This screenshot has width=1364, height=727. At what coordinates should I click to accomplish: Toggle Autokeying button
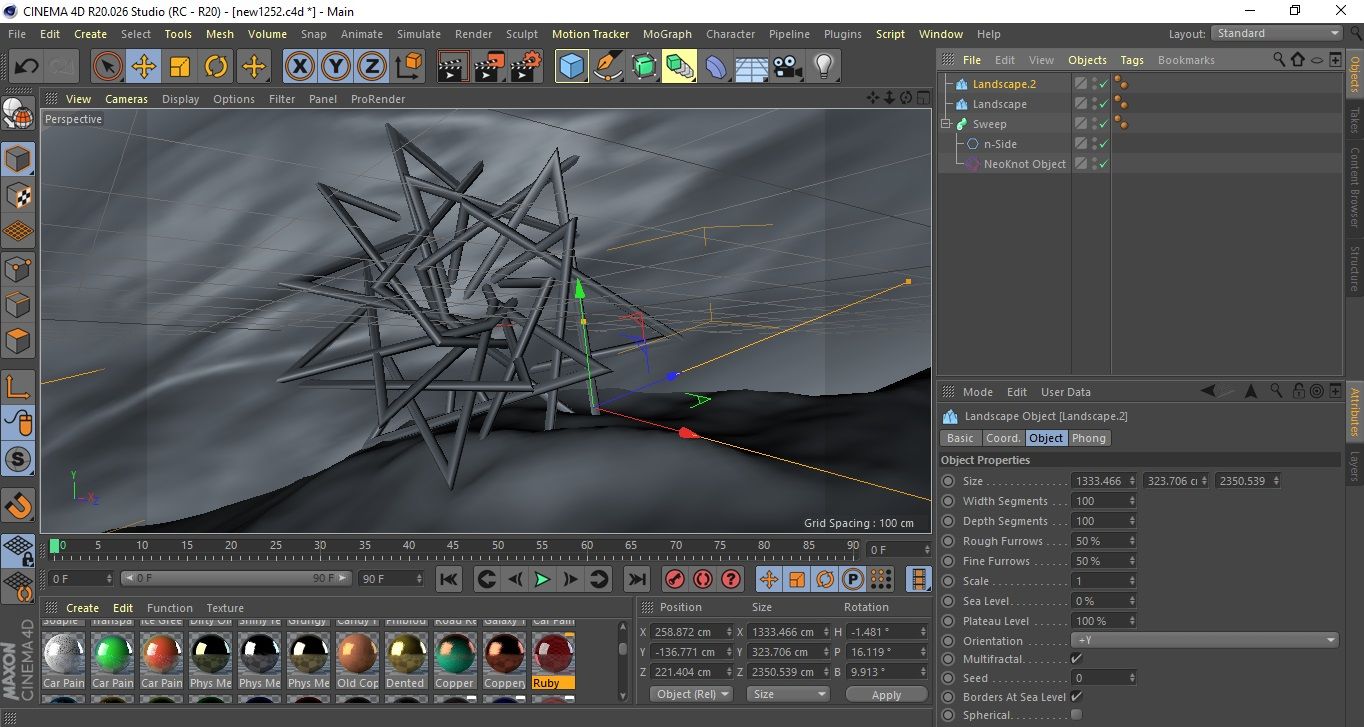coord(703,579)
